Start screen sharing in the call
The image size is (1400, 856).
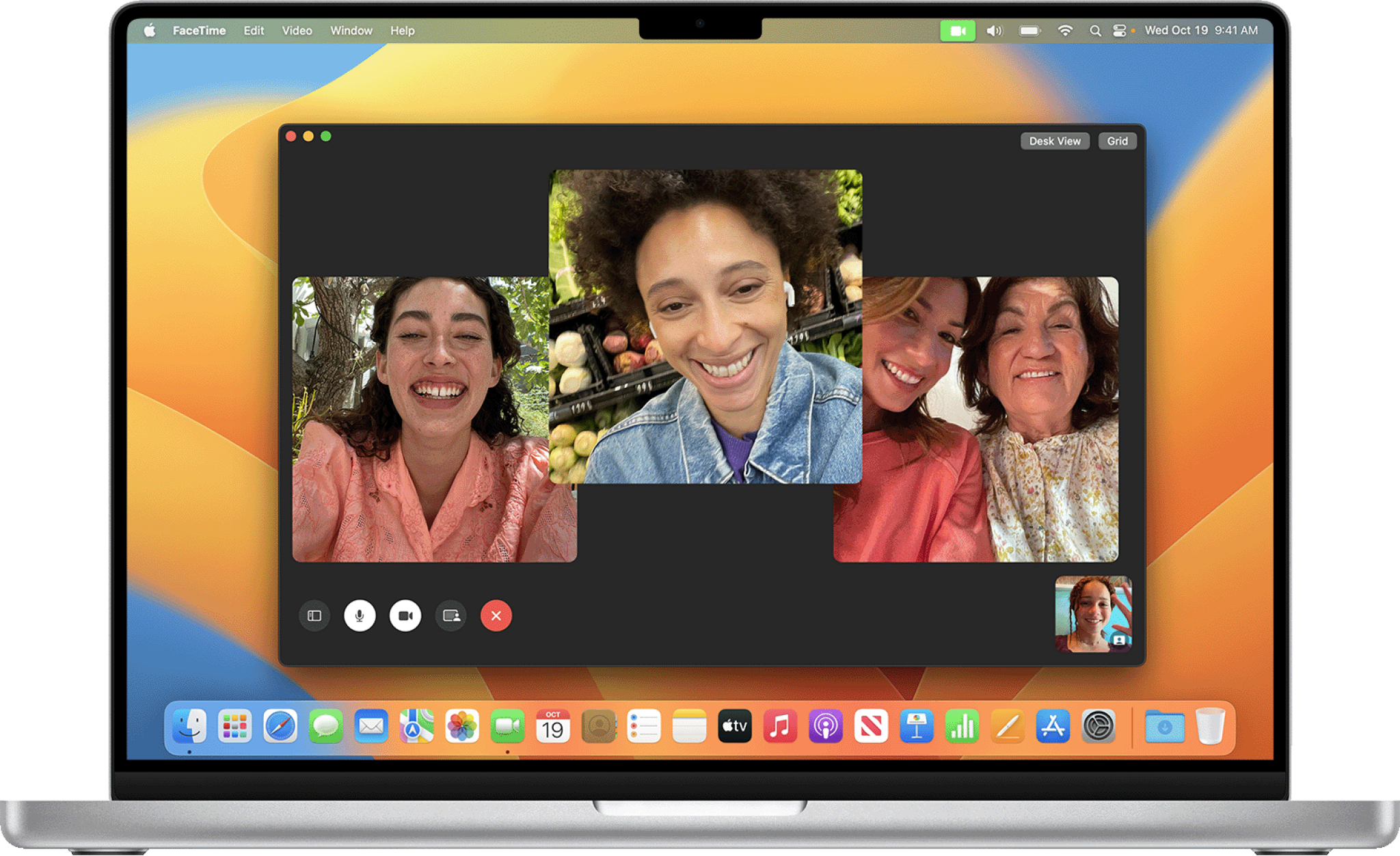pos(450,616)
